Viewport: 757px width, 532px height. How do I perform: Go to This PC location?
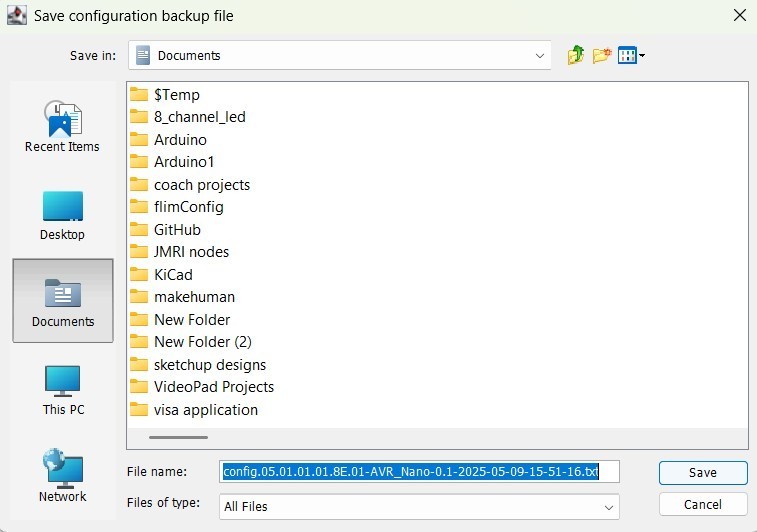(63, 390)
